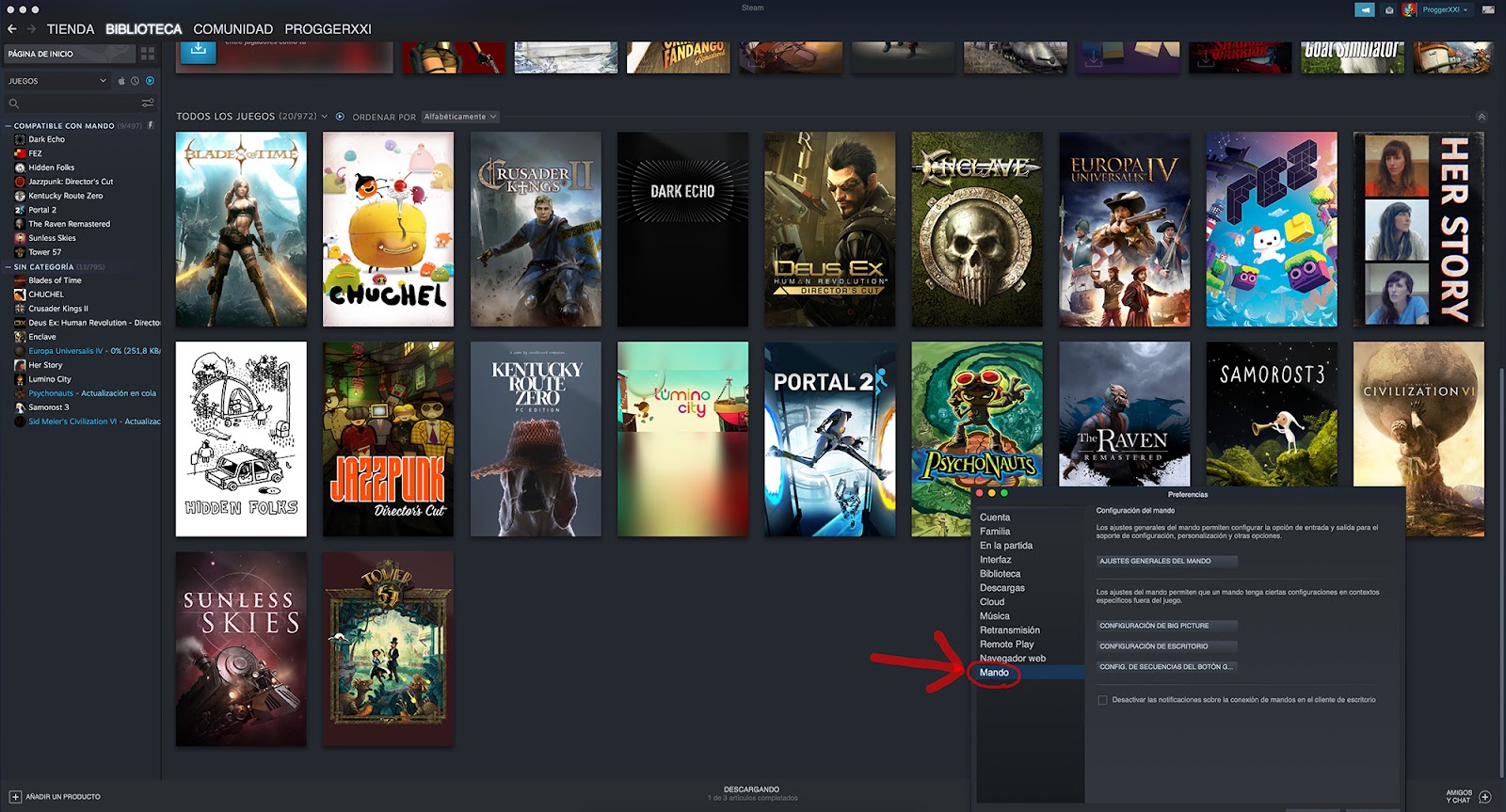The image size is (1506, 812).
Task: Click Página de inicio button
Action: pos(70,54)
